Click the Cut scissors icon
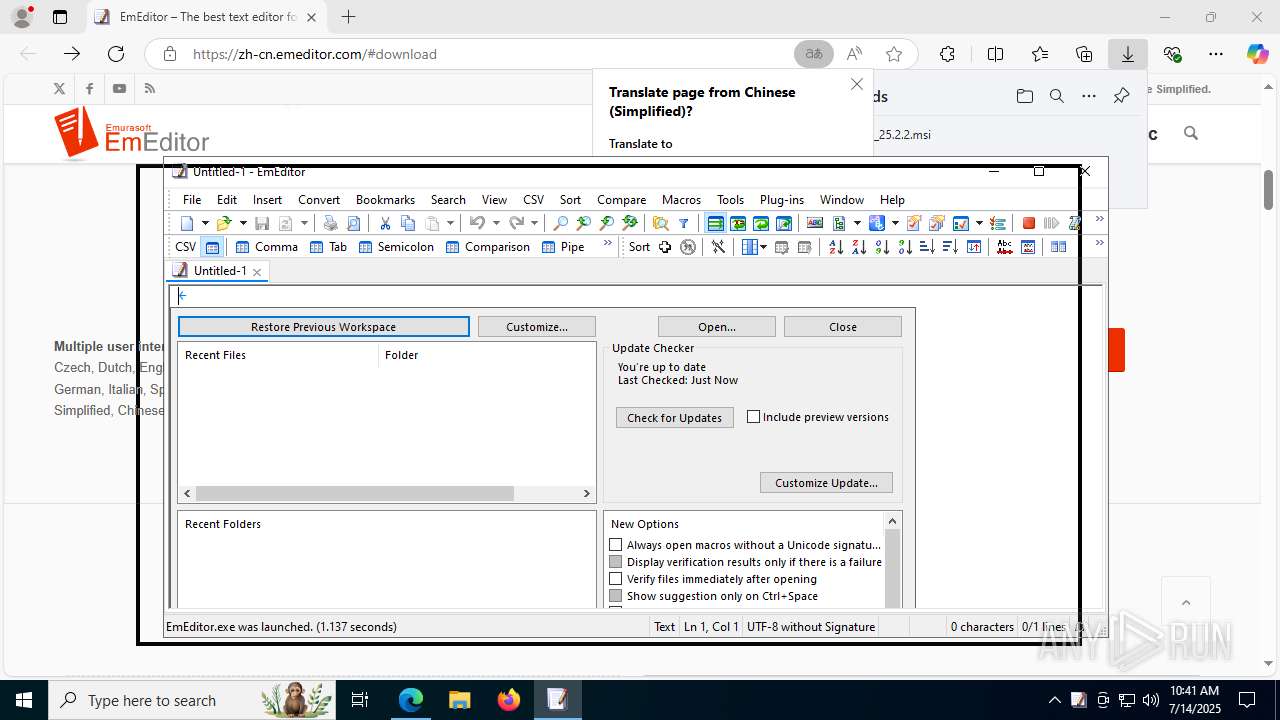The height and width of the screenshot is (720, 1280). (385, 223)
